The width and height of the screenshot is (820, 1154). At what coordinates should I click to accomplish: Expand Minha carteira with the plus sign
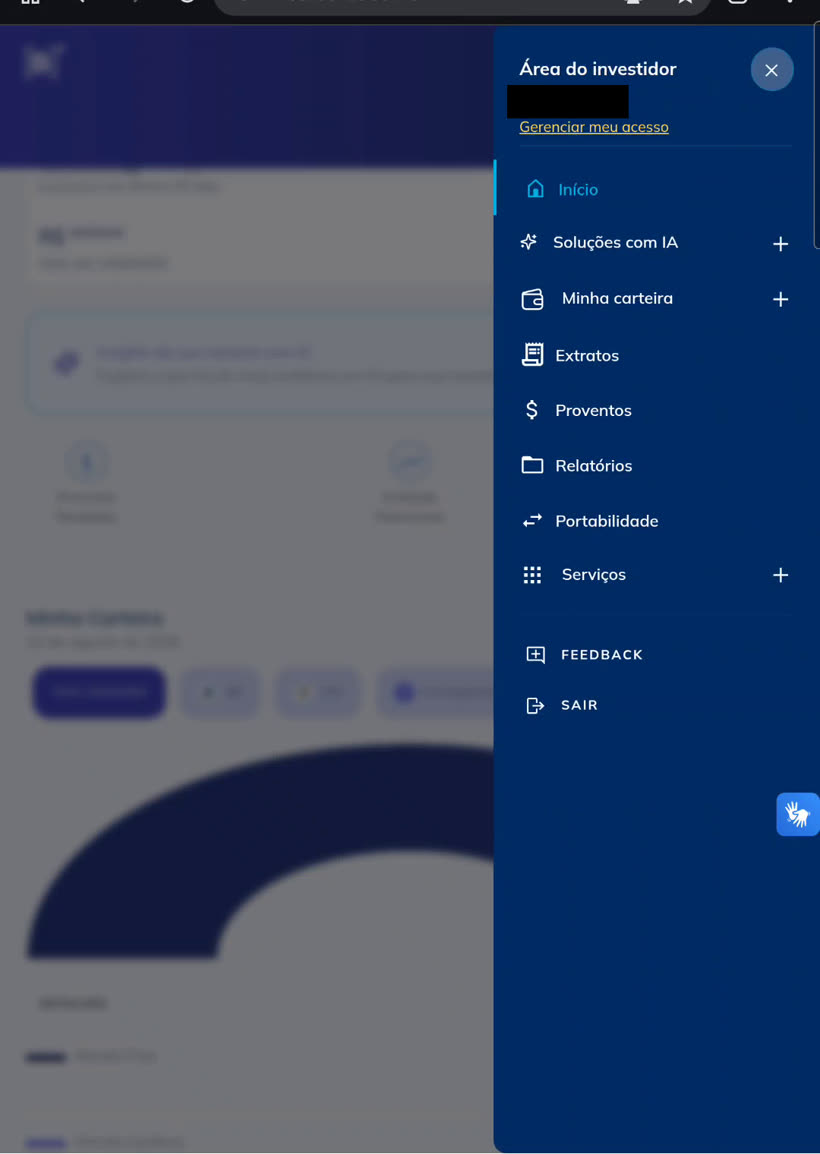pos(780,300)
